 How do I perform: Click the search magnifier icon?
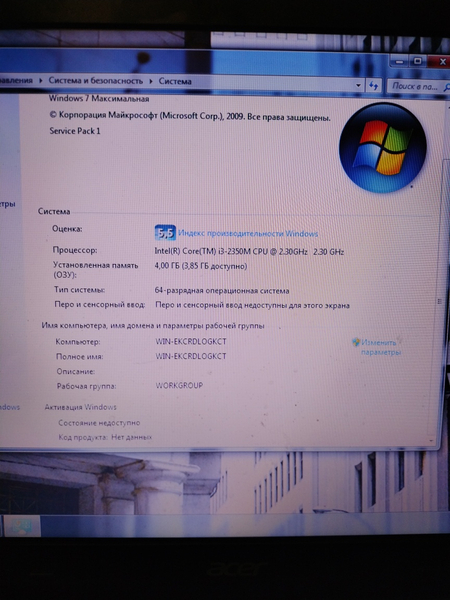point(447,88)
